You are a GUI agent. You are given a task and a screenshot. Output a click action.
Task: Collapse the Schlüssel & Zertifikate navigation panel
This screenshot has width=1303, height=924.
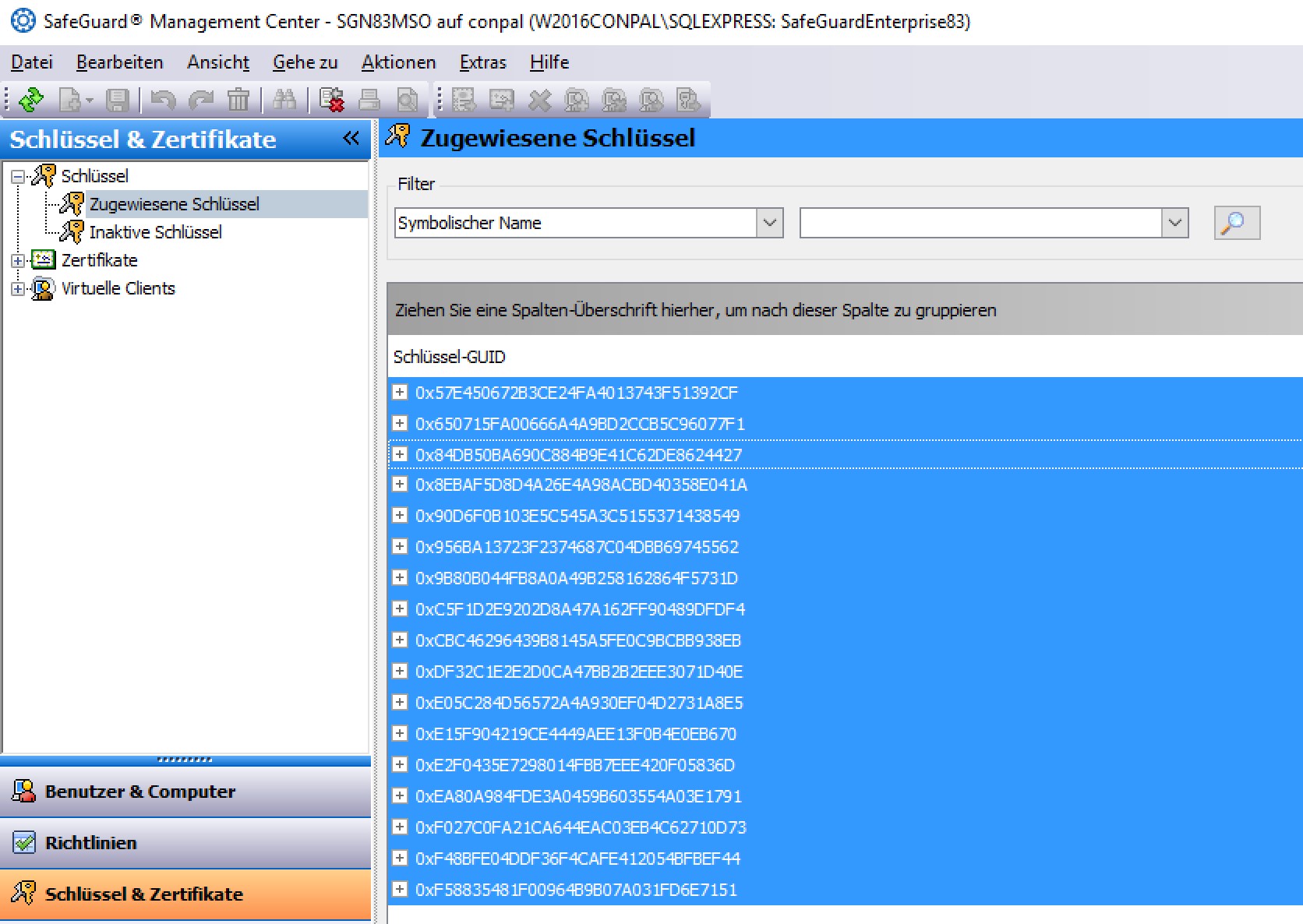(x=351, y=139)
